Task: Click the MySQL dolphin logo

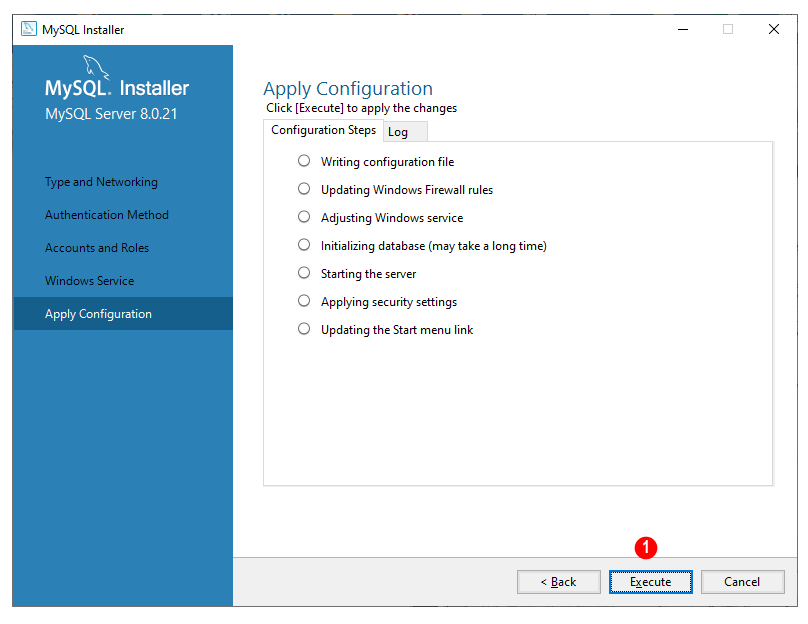Action: (96, 68)
